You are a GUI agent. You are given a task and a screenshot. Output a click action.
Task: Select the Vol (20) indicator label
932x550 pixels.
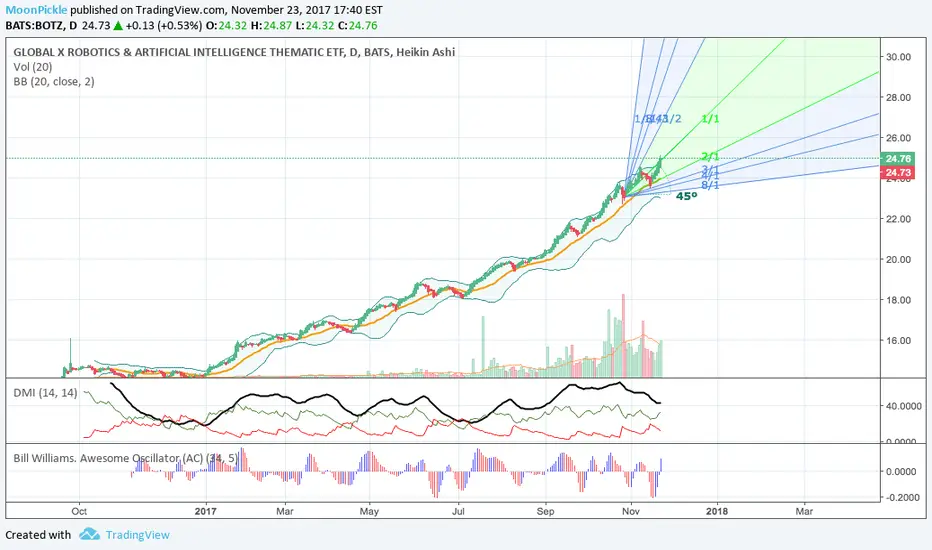pyautogui.click(x=33, y=67)
